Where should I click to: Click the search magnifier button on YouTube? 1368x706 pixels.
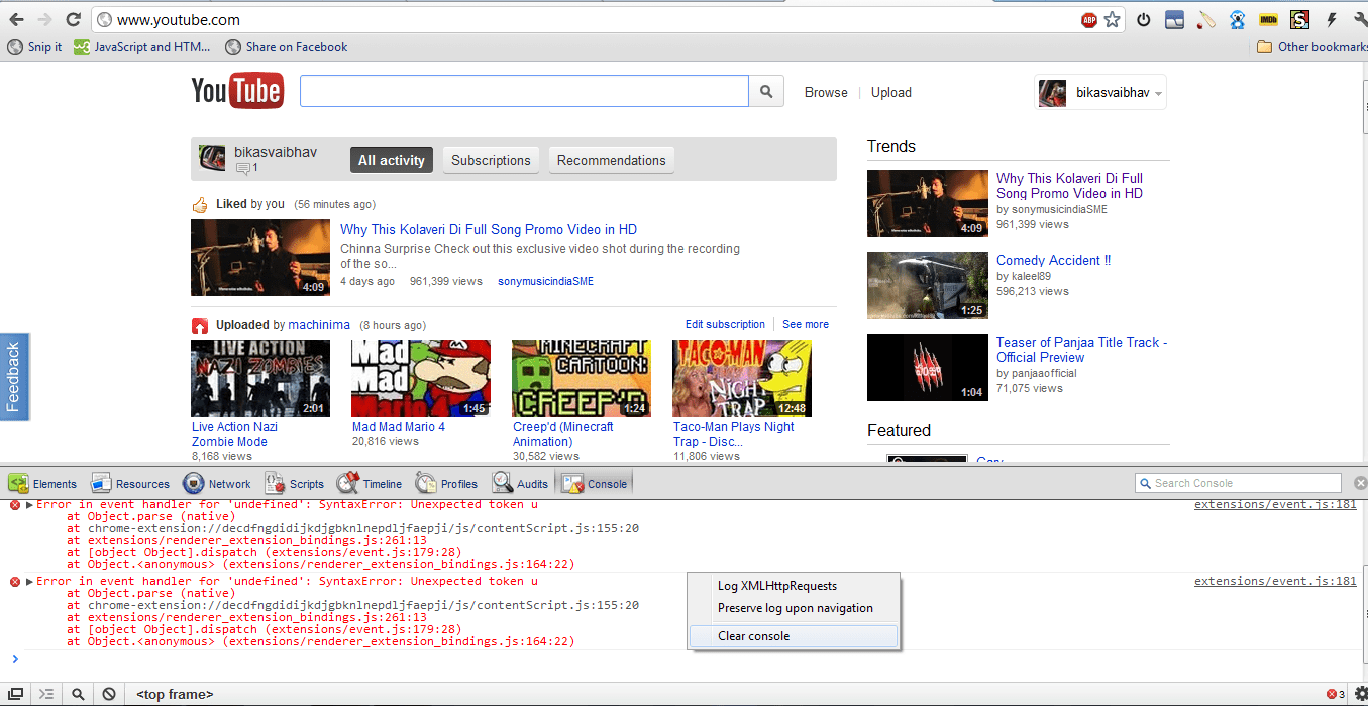tap(765, 92)
